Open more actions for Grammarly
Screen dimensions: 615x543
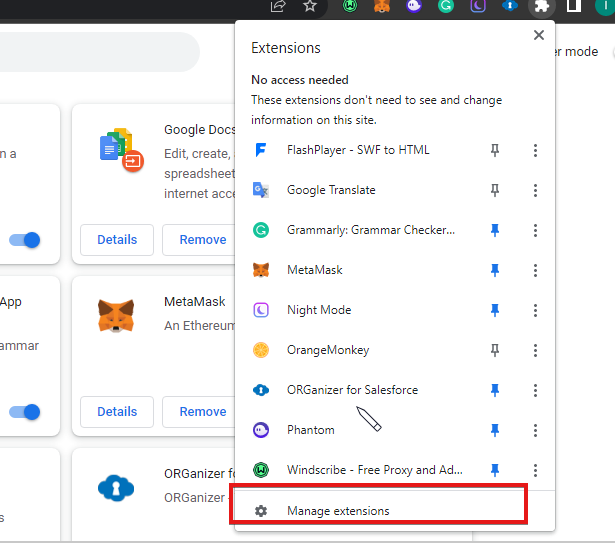535,230
